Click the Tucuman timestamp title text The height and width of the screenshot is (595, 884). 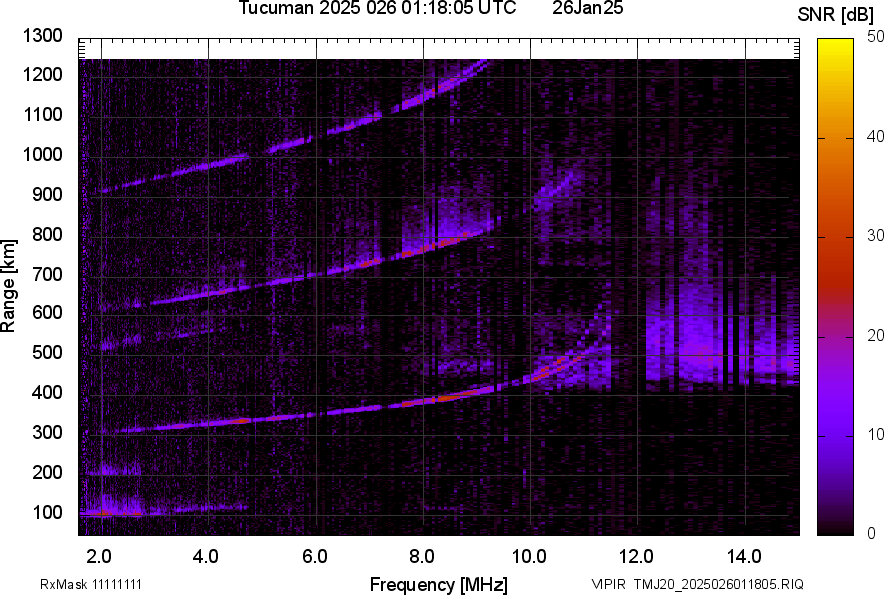pos(377,9)
